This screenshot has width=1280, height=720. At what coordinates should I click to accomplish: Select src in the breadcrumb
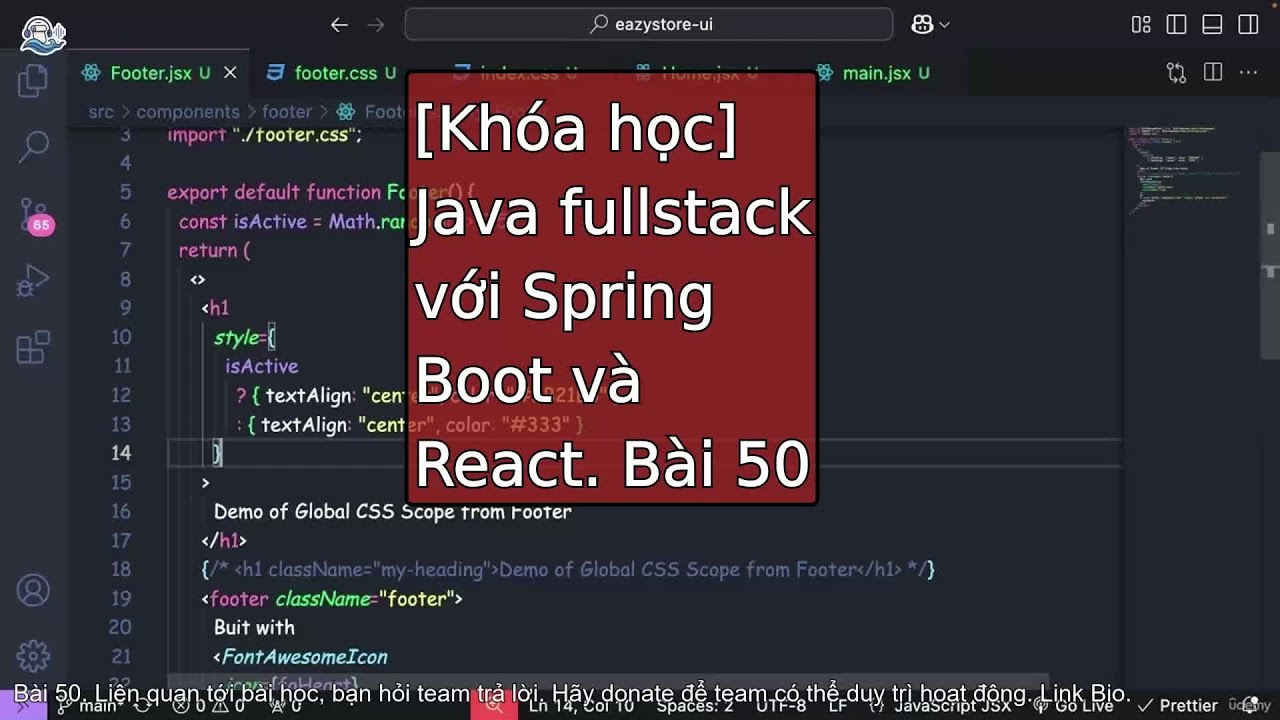click(101, 112)
